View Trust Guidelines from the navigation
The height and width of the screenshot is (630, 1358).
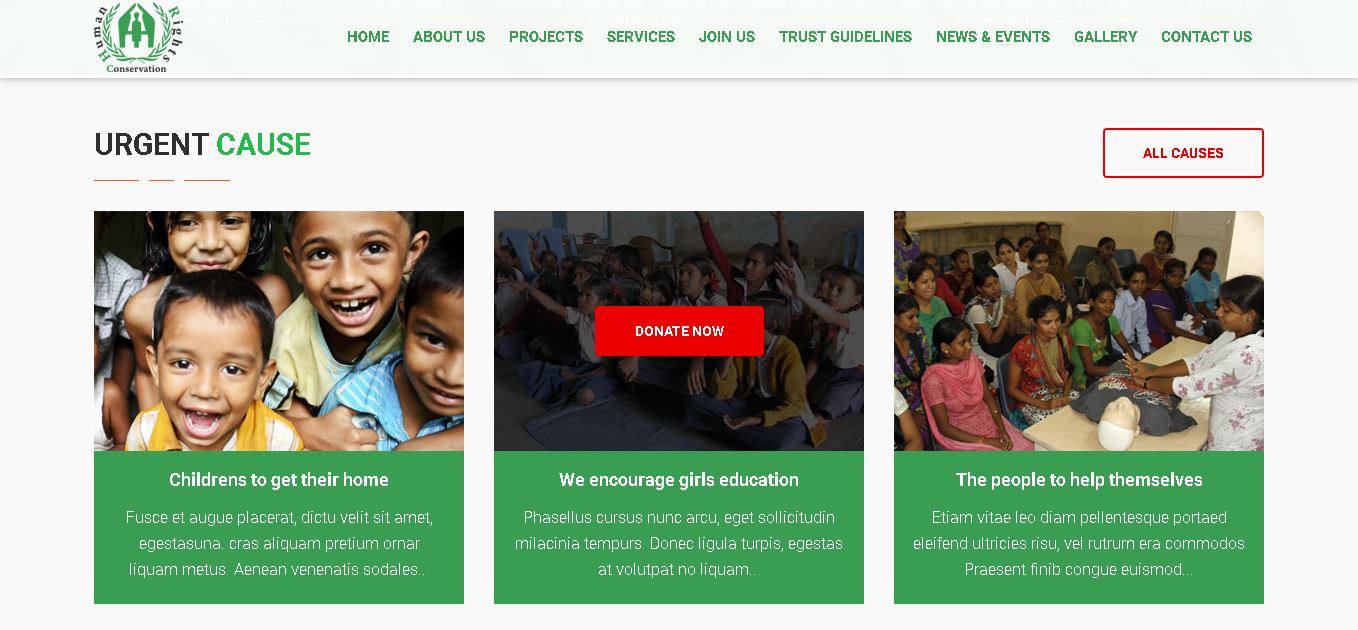coord(845,37)
